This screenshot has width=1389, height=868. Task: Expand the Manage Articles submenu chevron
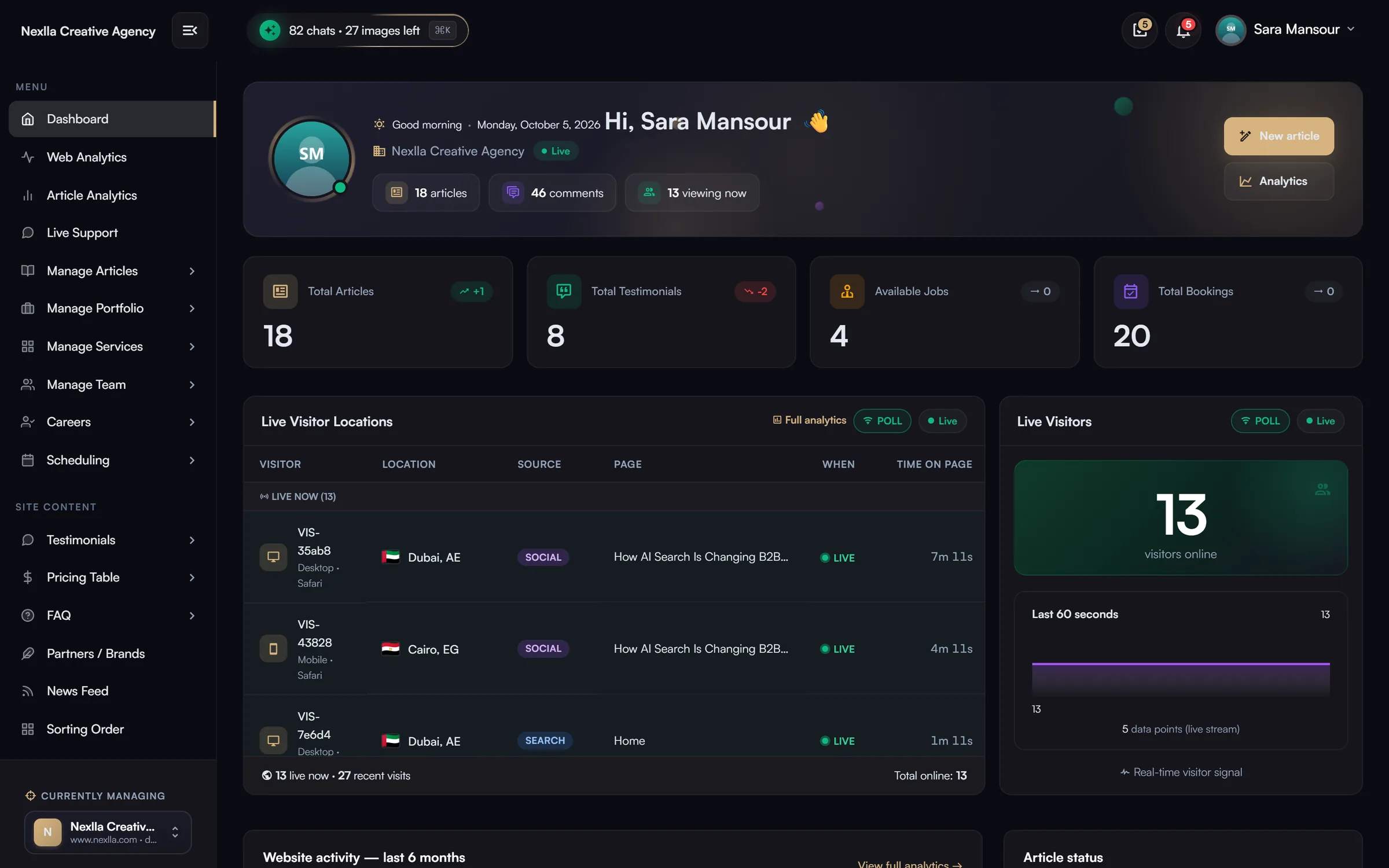pyautogui.click(x=192, y=271)
